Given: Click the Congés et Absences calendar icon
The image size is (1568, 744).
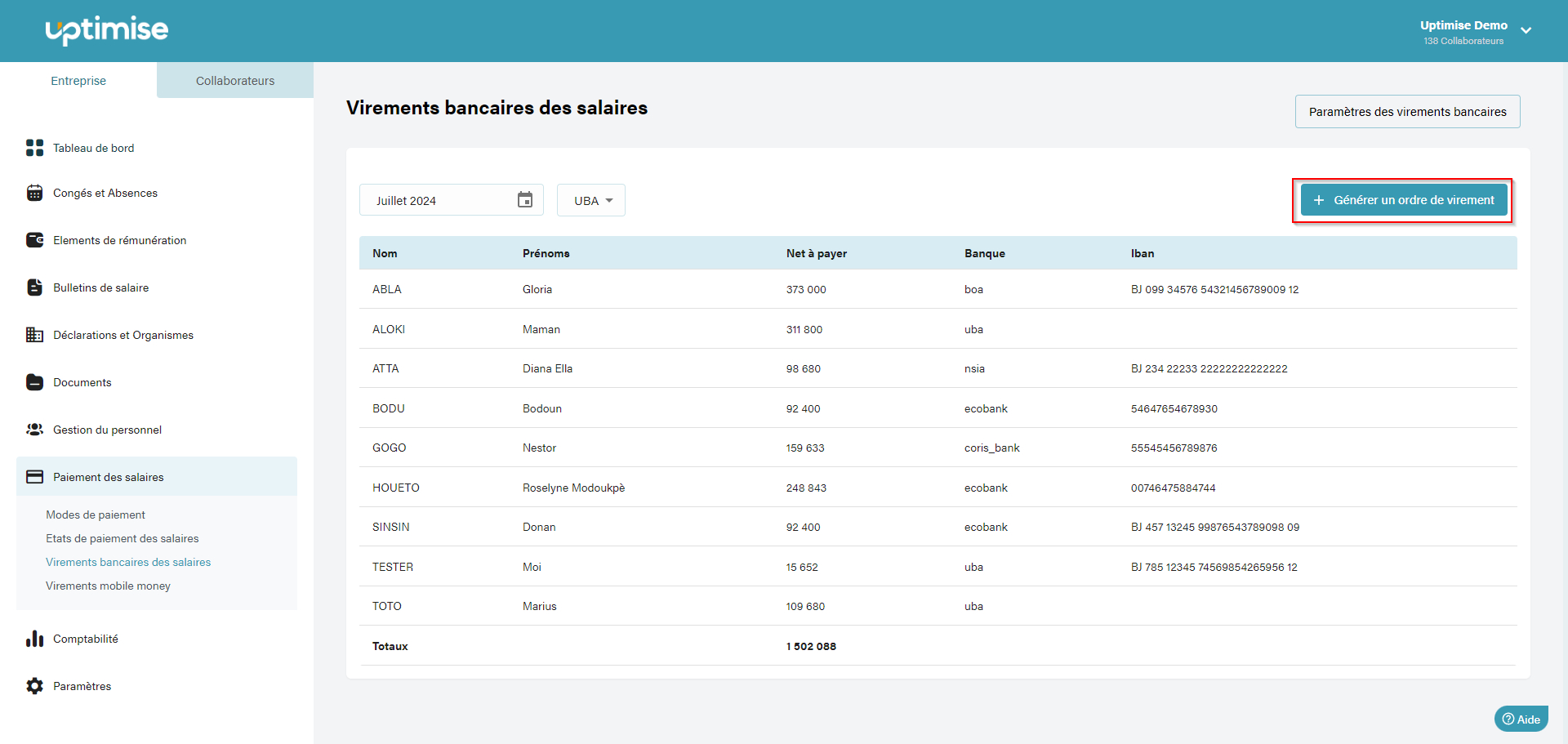Looking at the screenshot, I should click(34, 193).
